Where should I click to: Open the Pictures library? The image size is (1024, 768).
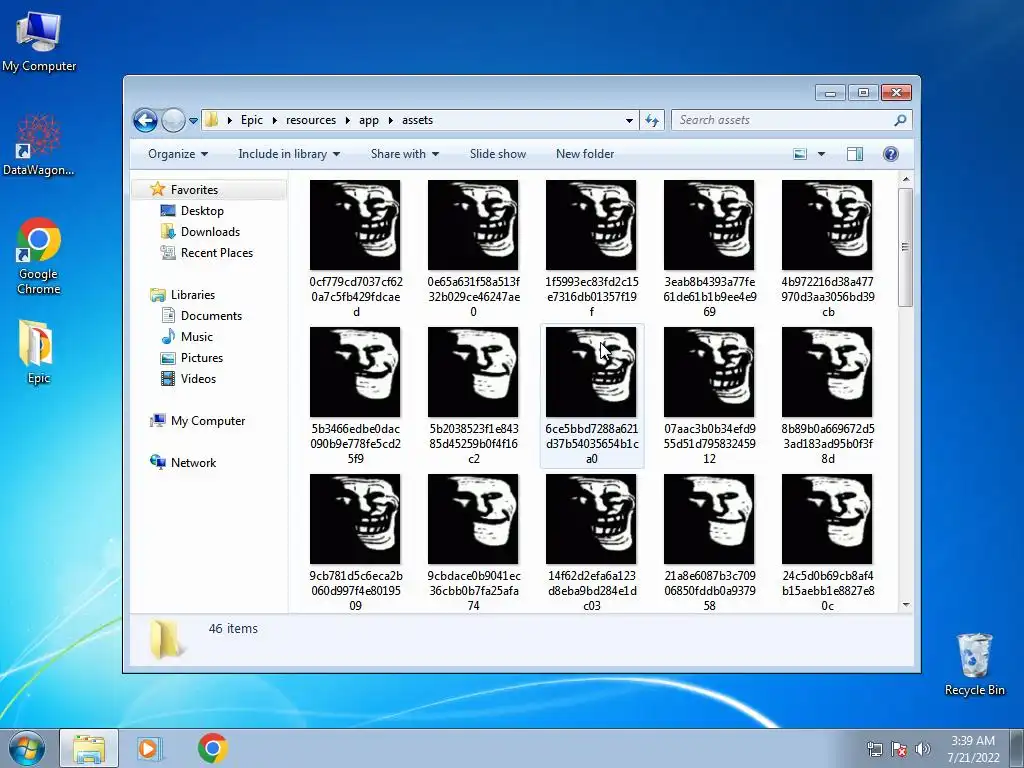tap(201, 358)
